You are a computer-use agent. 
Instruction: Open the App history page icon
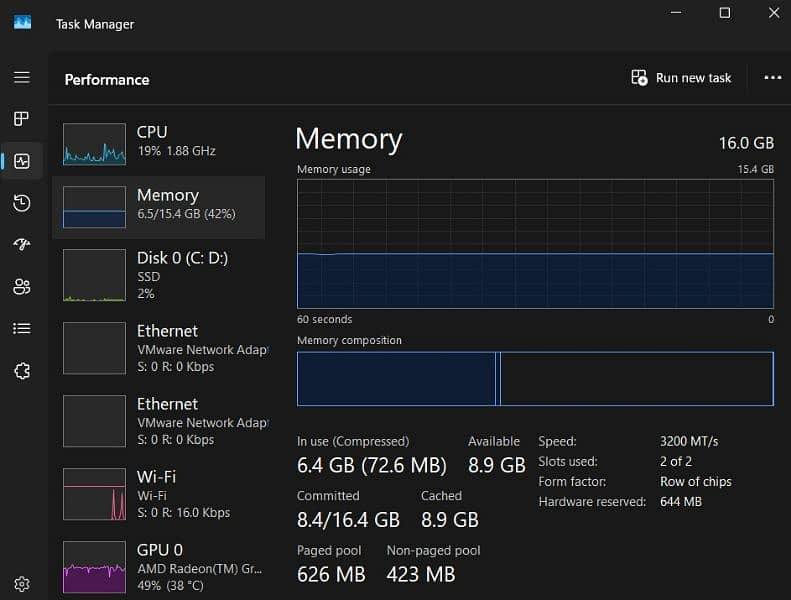(21, 203)
